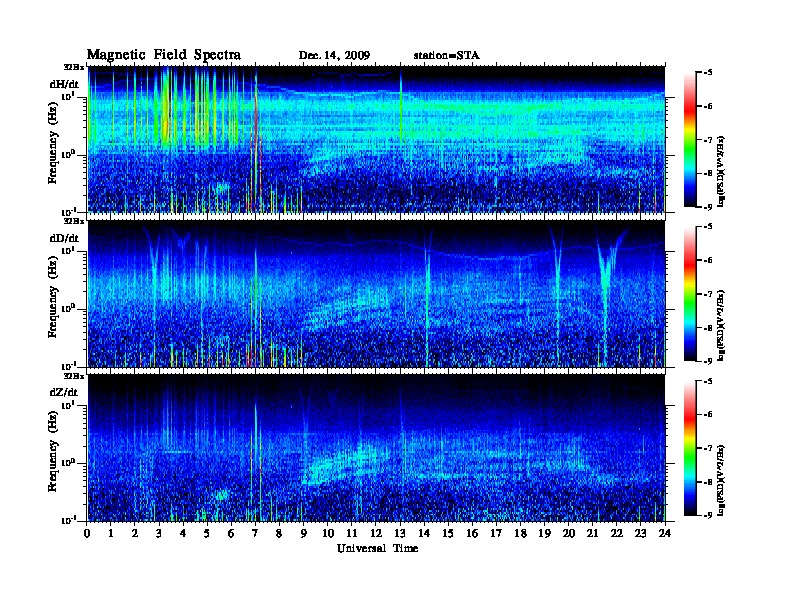Click the 10^0 tick label of dH/dt panel
792x612 pixels.
click(67, 154)
